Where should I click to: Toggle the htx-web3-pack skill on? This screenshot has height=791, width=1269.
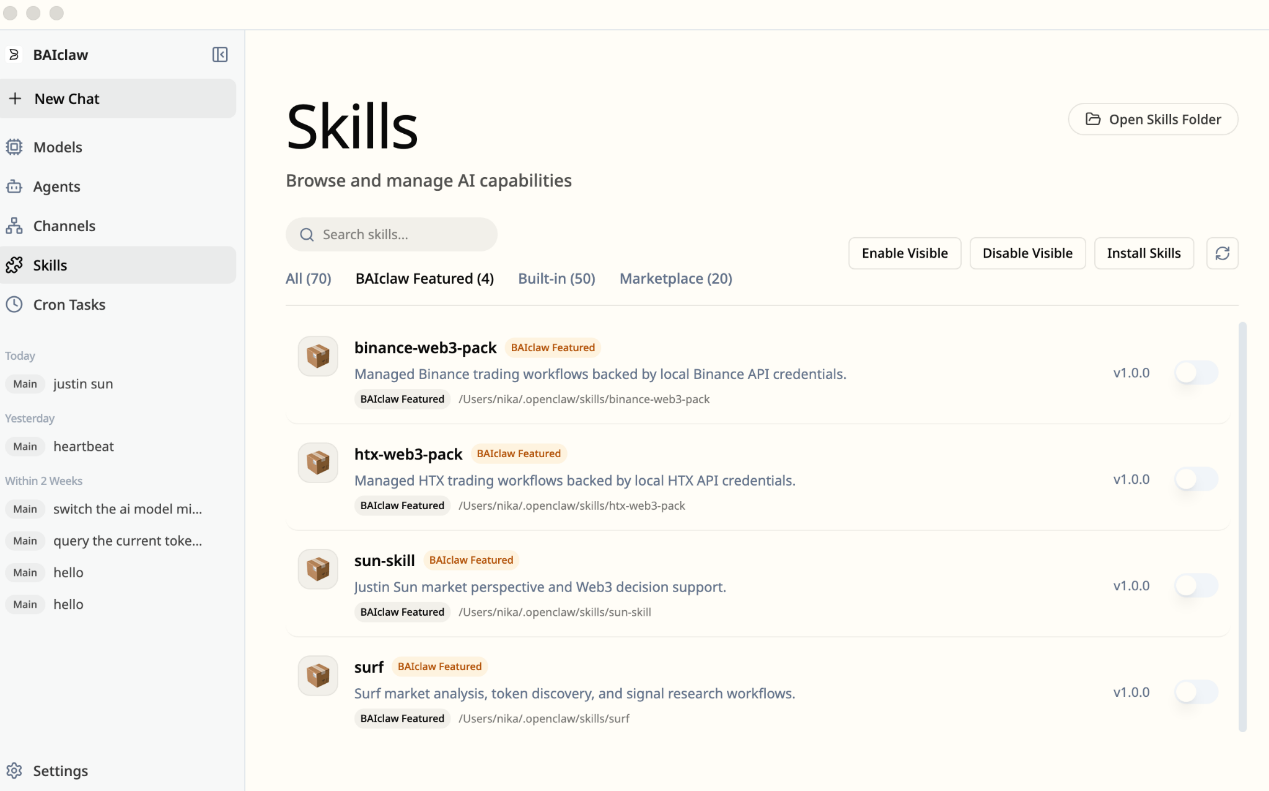pyautogui.click(x=1196, y=479)
